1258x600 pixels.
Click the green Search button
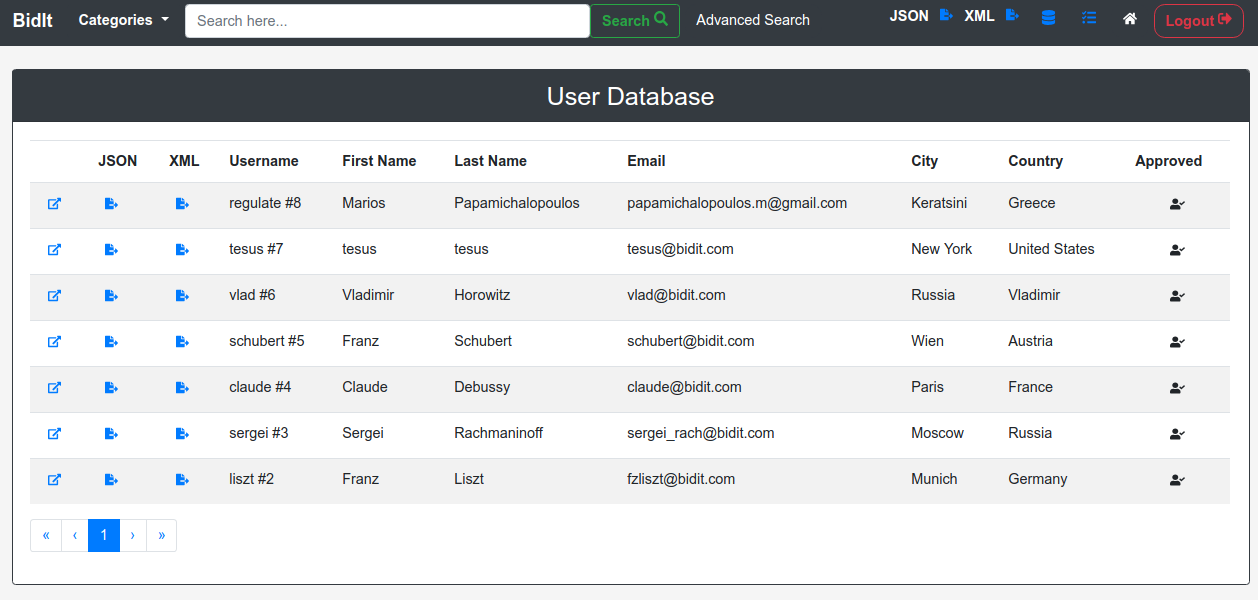[x=635, y=21]
